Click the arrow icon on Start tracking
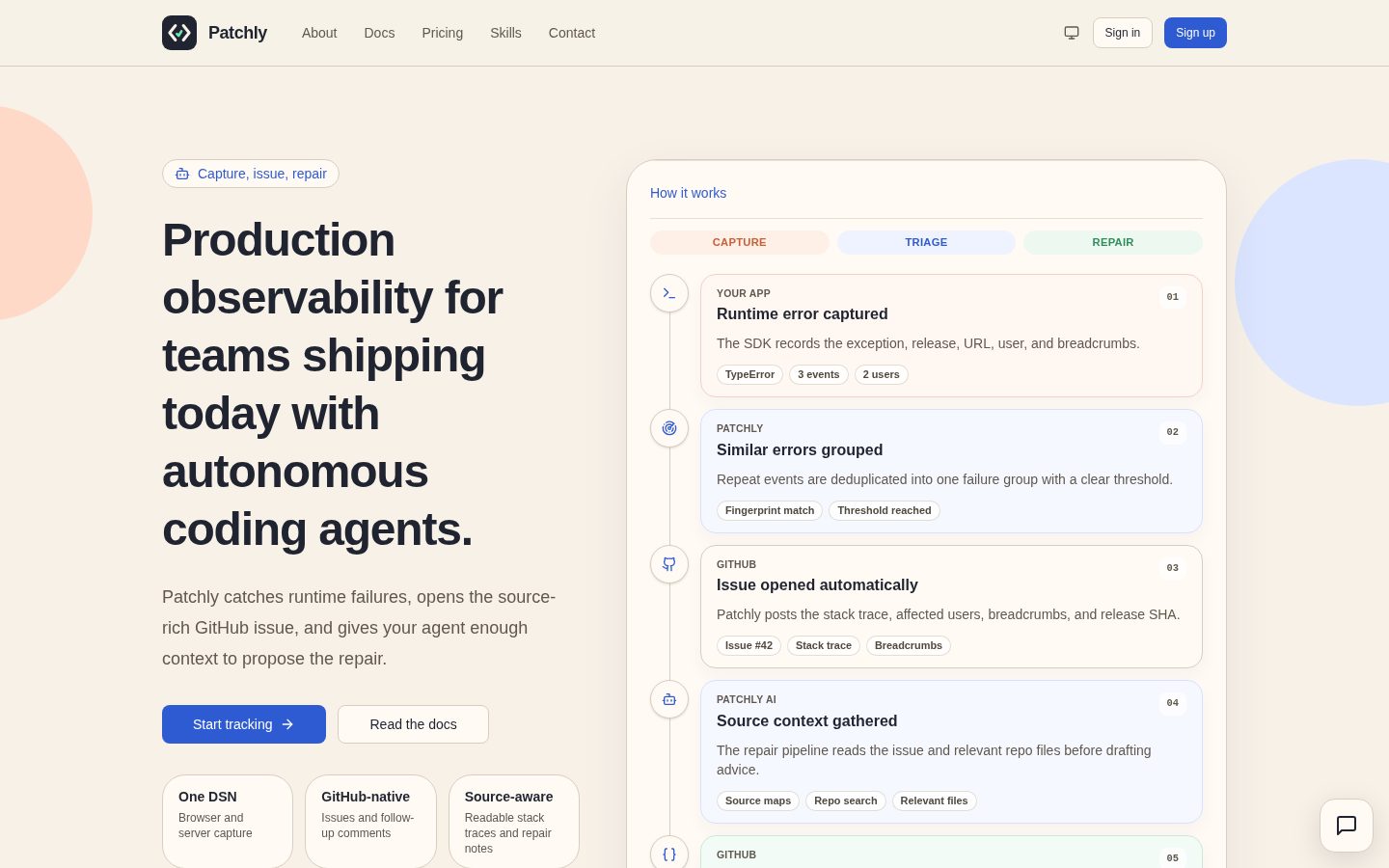The width and height of the screenshot is (1389, 868). pos(287,724)
